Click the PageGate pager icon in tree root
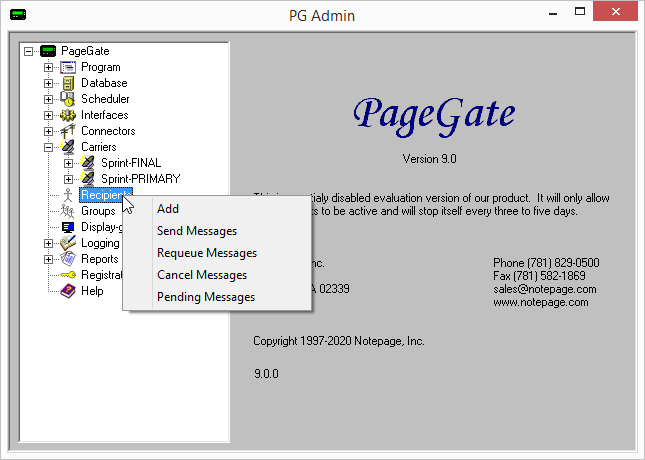The width and height of the screenshot is (645, 460). (x=48, y=51)
